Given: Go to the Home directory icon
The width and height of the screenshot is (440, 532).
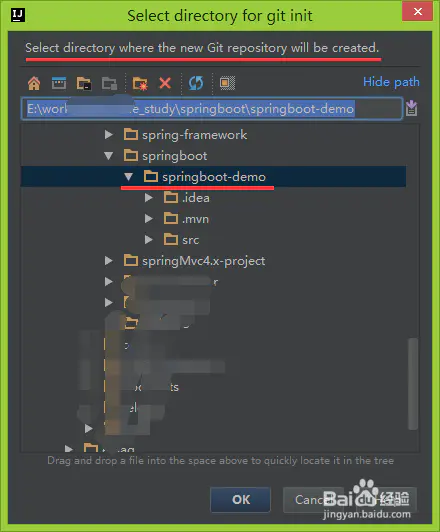Looking at the screenshot, I should 34,83.
